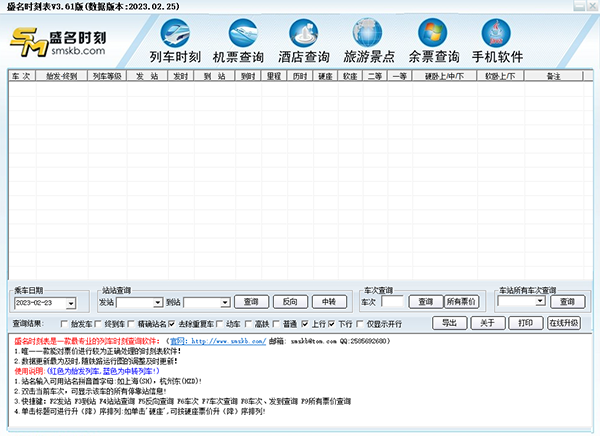Click the 车次 train number input field
600x436 pixels.
pyautogui.click(x=393, y=301)
